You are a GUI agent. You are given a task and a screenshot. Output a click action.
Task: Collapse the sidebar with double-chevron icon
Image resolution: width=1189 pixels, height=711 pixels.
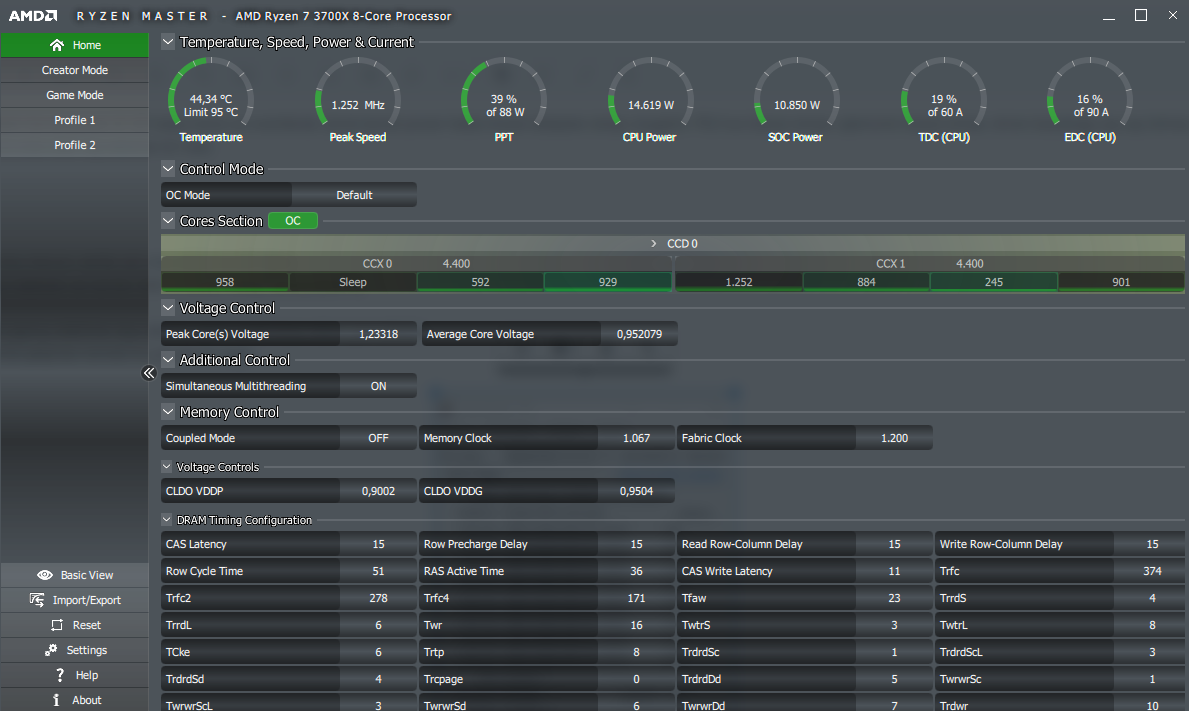(x=149, y=372)
